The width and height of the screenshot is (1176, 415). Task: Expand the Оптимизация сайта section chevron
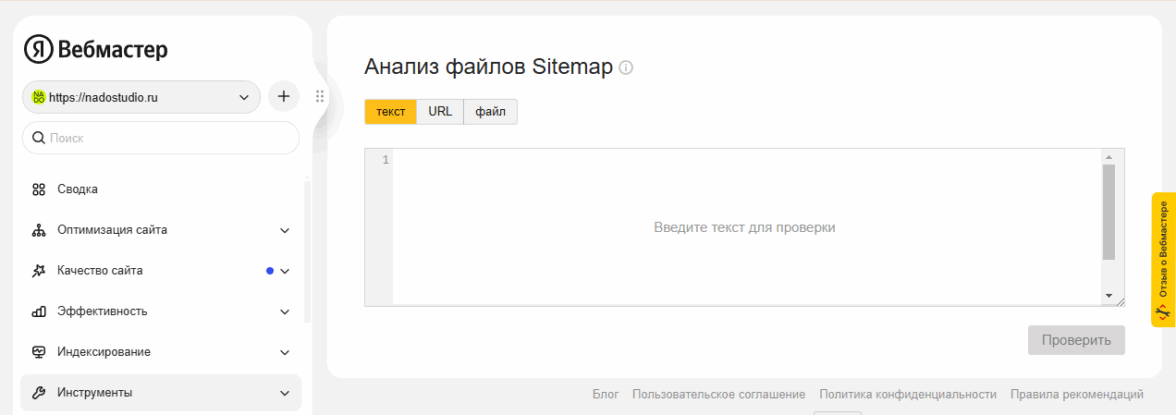pyautogui.click(x=285, y=230)
